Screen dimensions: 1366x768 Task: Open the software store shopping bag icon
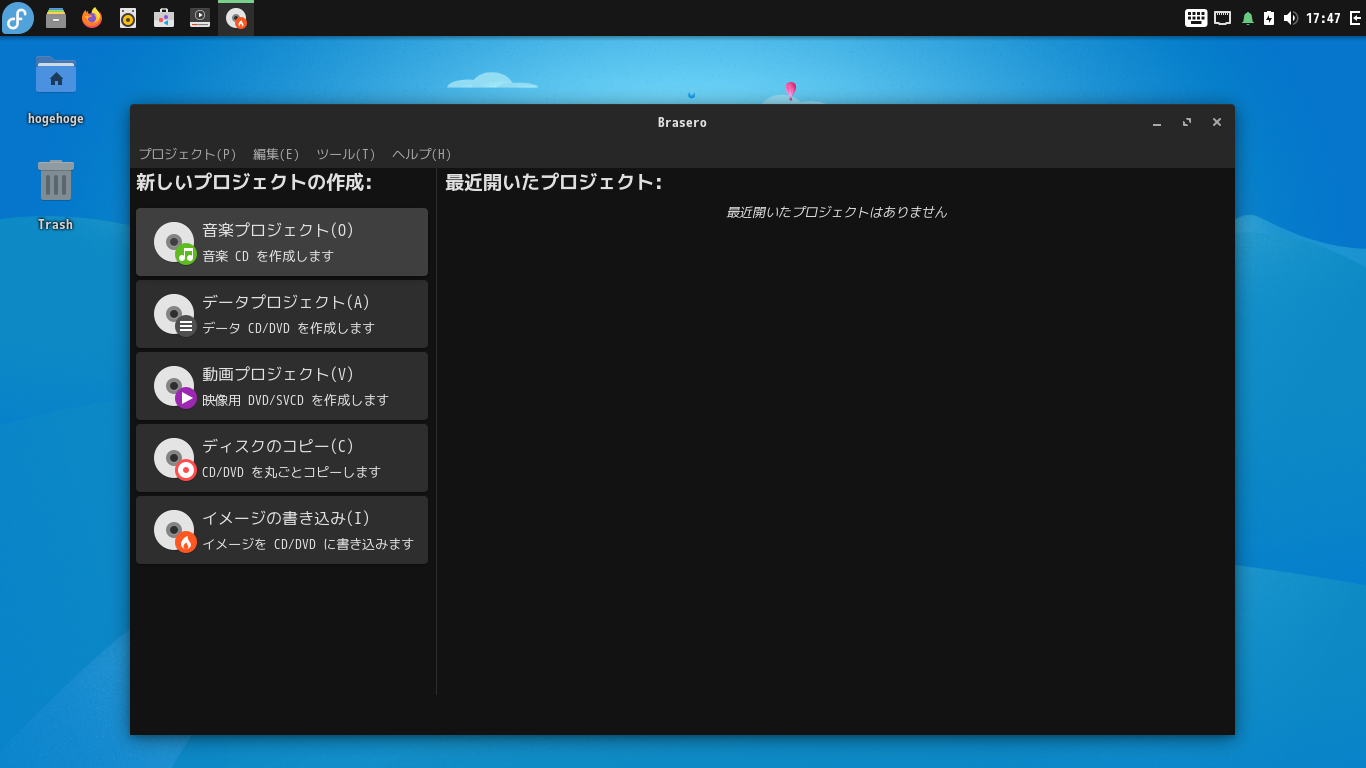(164, 18)
